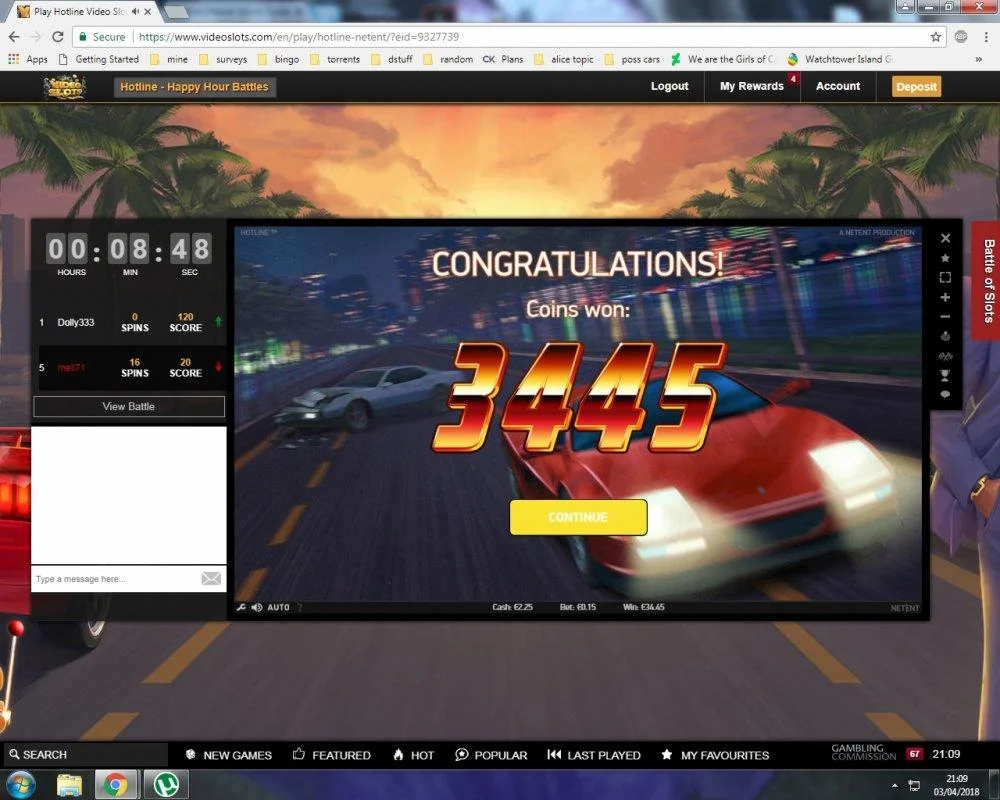Open MY FAVOURITES games

pyautogui.click(x=715, y=755)
